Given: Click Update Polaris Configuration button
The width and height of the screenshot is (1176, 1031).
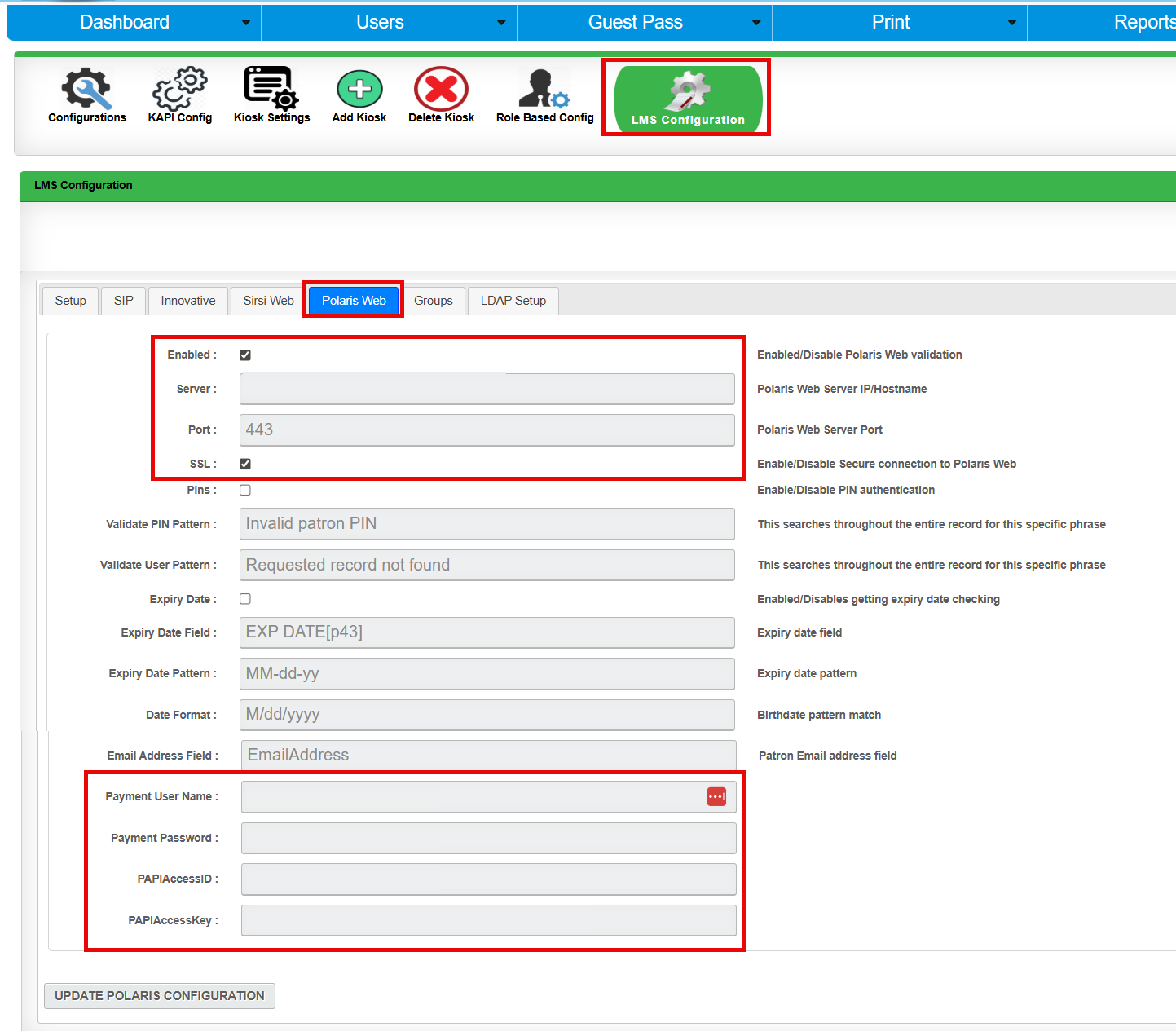Looking at the screenshot, I should pyautogui.click(x=160, y=996).
